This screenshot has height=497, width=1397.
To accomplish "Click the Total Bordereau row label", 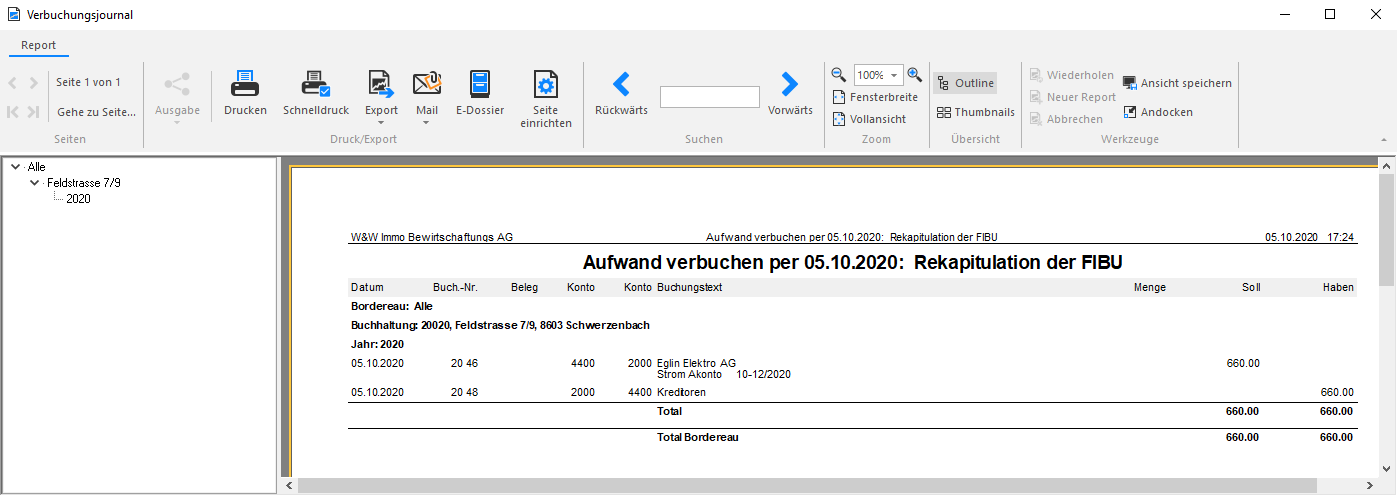I will [697, 438].
